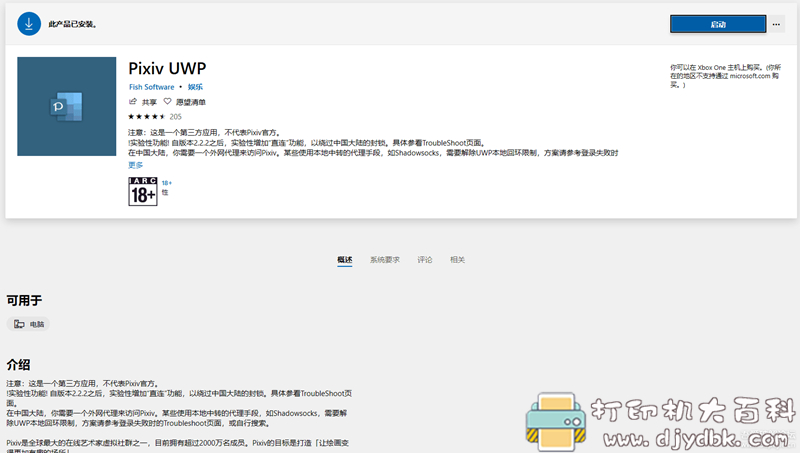Viewport: 800px width, 453px height.
Task: Click the PC device icon under 可用于
Action: 19,324
